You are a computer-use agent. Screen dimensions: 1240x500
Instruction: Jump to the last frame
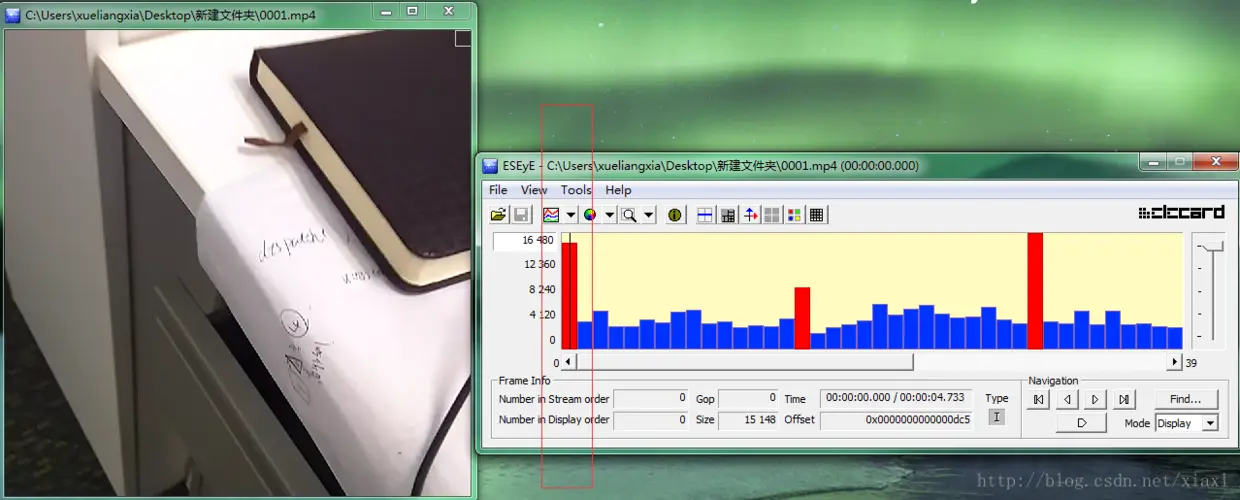(1123, 400)
